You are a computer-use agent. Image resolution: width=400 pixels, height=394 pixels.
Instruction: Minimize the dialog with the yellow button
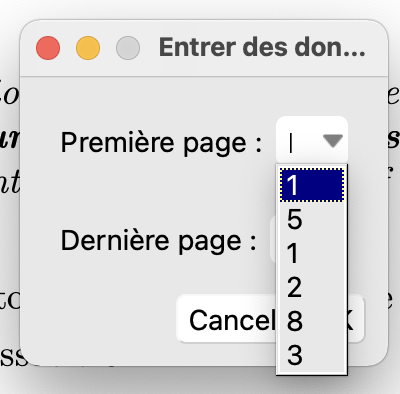[88, 48]
